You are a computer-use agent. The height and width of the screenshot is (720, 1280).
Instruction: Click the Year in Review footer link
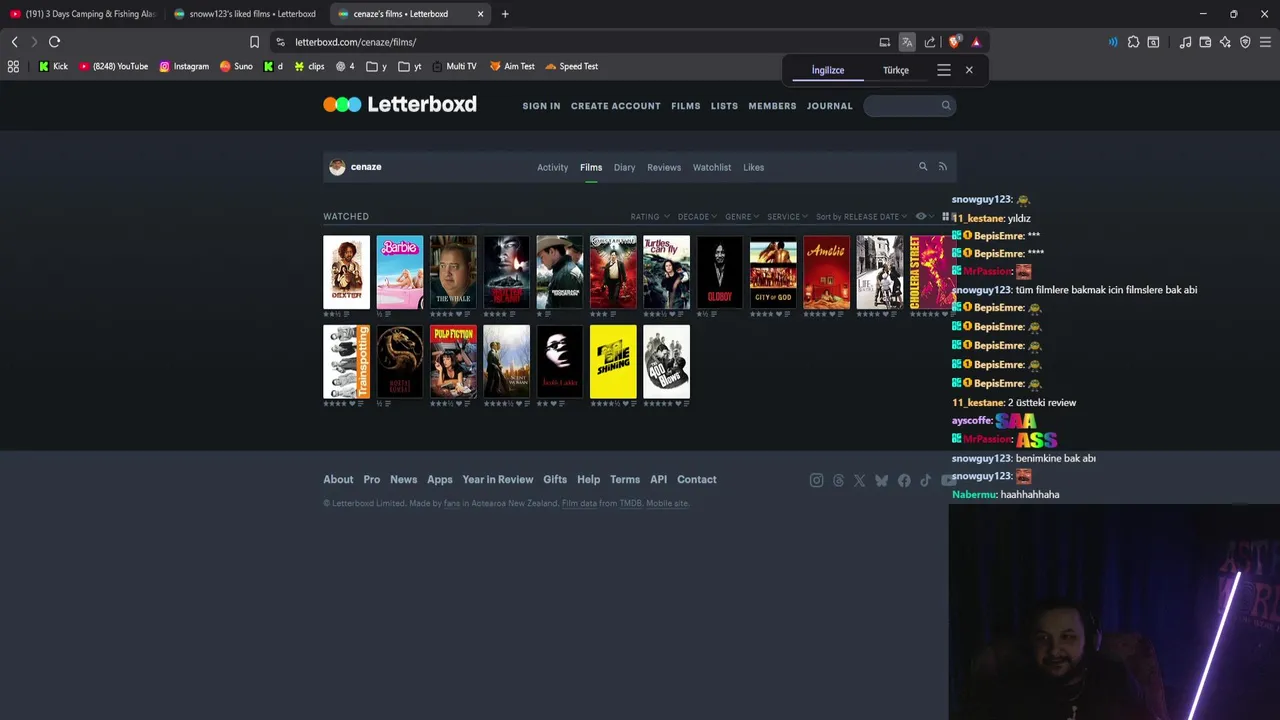[x=498, y=480]
